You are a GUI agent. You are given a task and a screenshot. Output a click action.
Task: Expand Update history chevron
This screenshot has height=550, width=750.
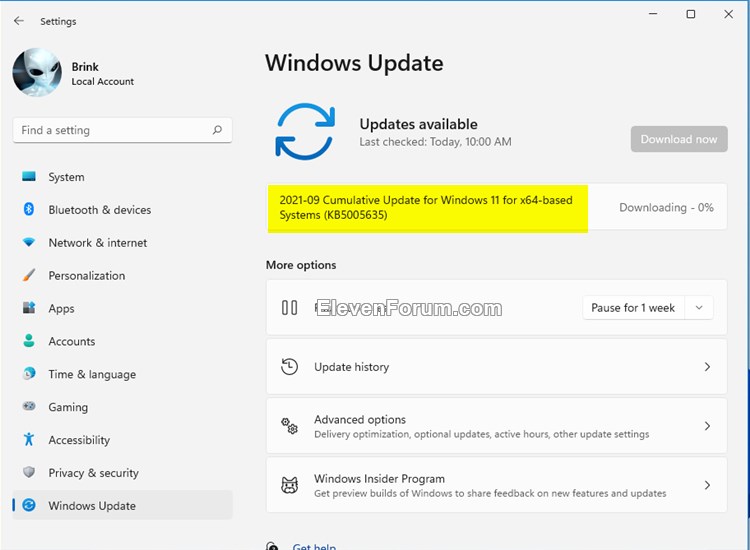point(707,367)
